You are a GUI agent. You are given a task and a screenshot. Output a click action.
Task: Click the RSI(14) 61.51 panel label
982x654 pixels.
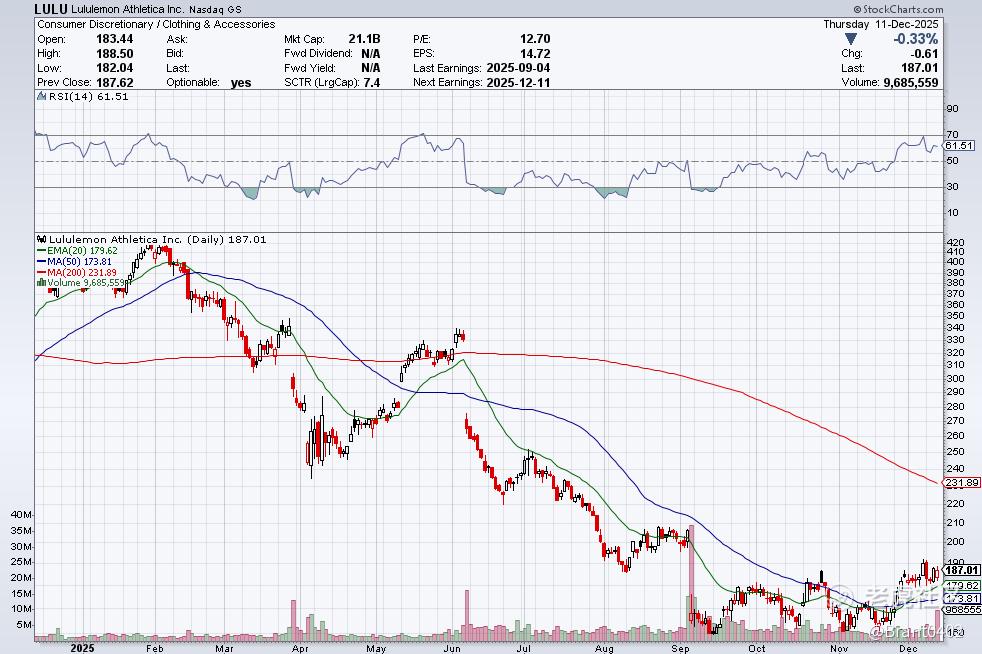point(88,96)
